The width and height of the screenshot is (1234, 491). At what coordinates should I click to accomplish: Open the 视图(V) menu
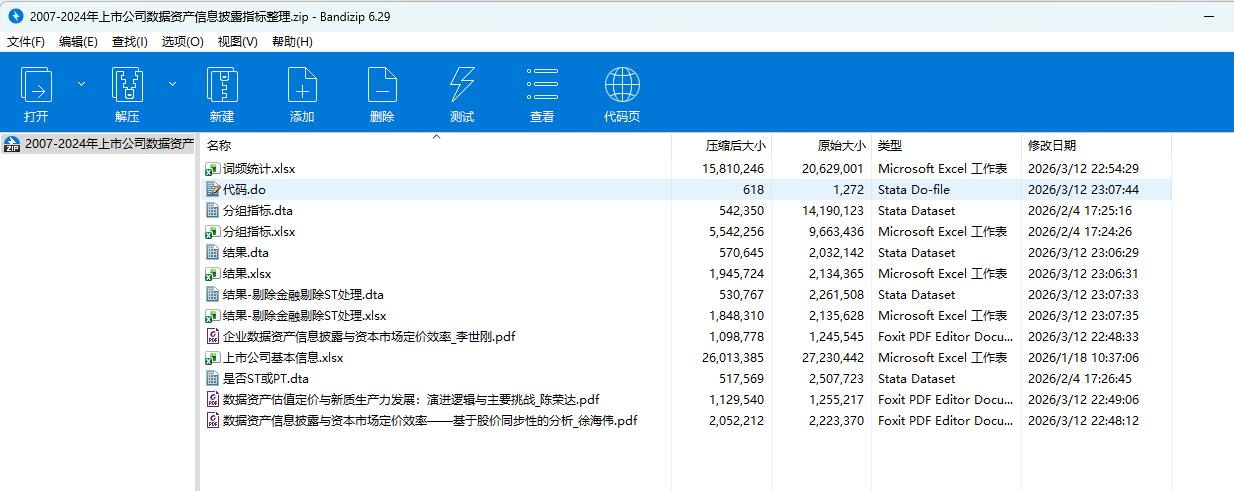238,42
